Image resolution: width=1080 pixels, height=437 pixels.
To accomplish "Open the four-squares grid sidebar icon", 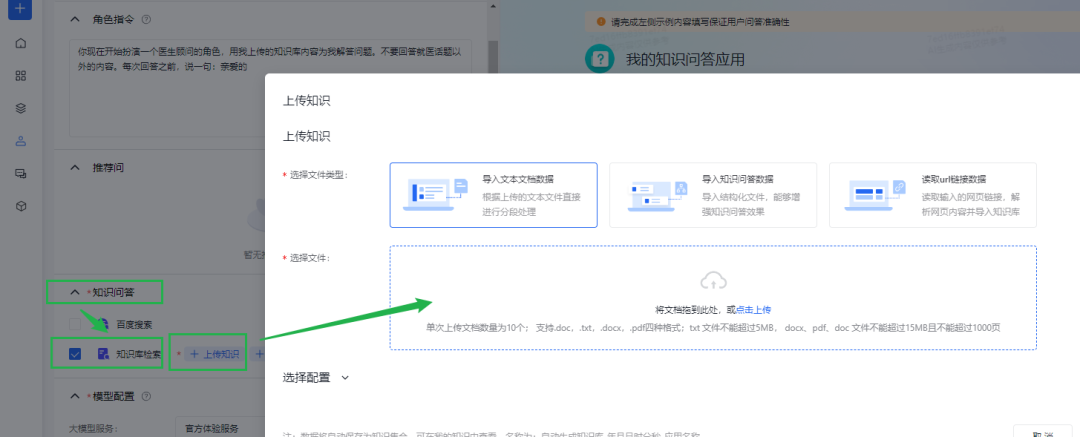I will pos(21,76).
